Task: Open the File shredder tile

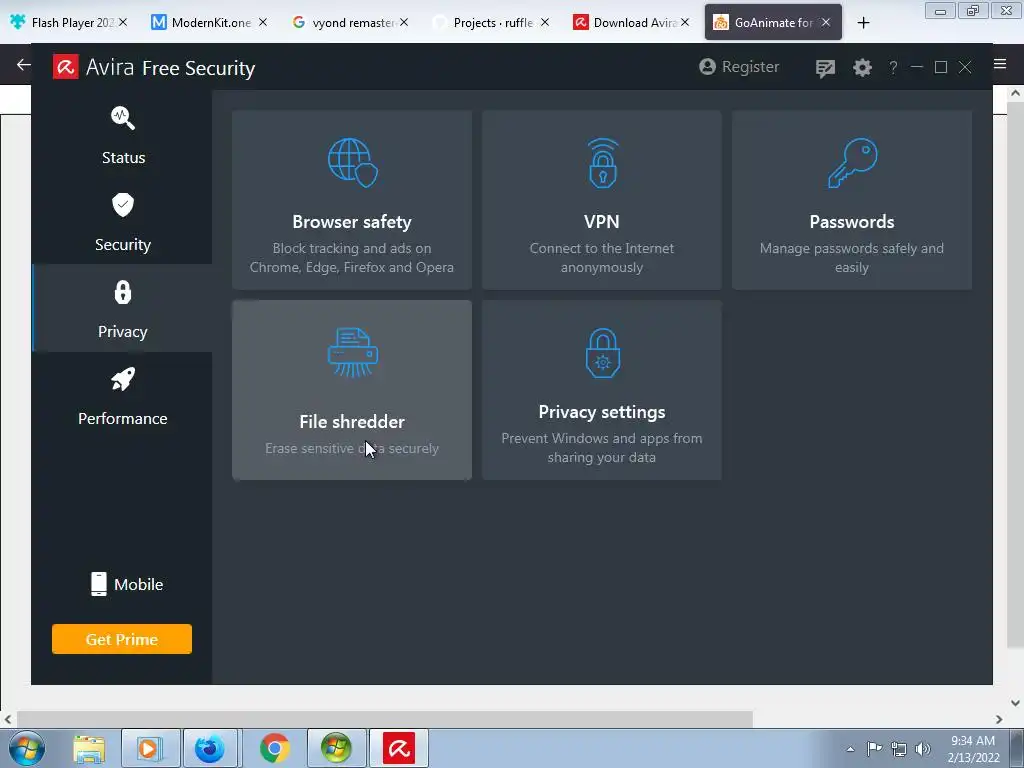Action: pos(352,390)
